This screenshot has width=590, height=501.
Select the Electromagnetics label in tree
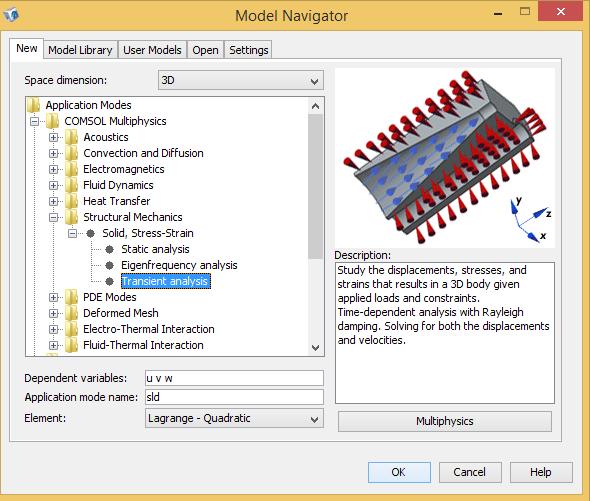(x=124, y=169)
